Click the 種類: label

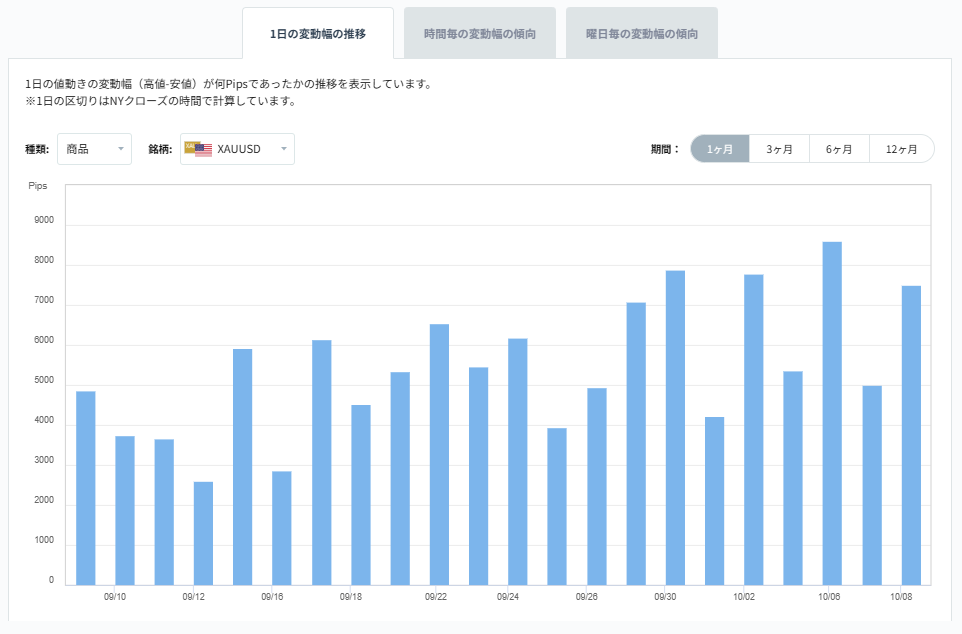(37, 149)
